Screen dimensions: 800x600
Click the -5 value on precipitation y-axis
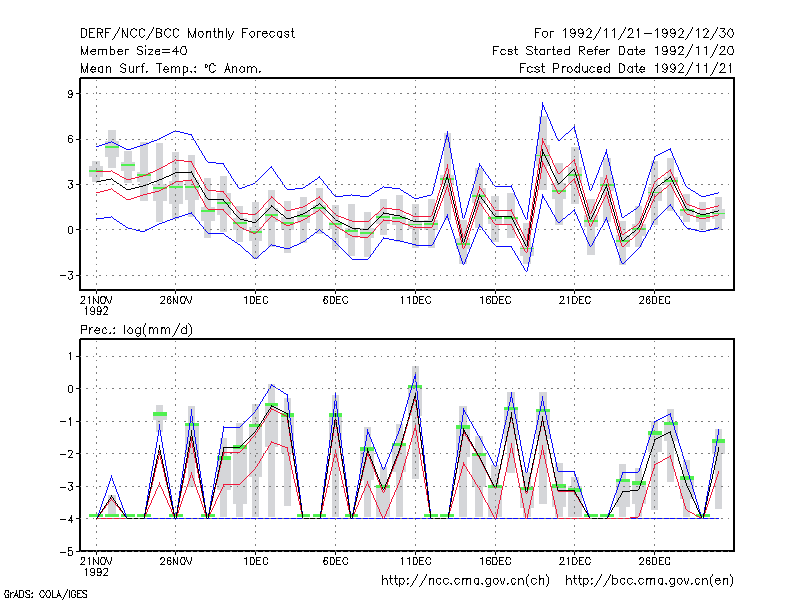point(66,552)
